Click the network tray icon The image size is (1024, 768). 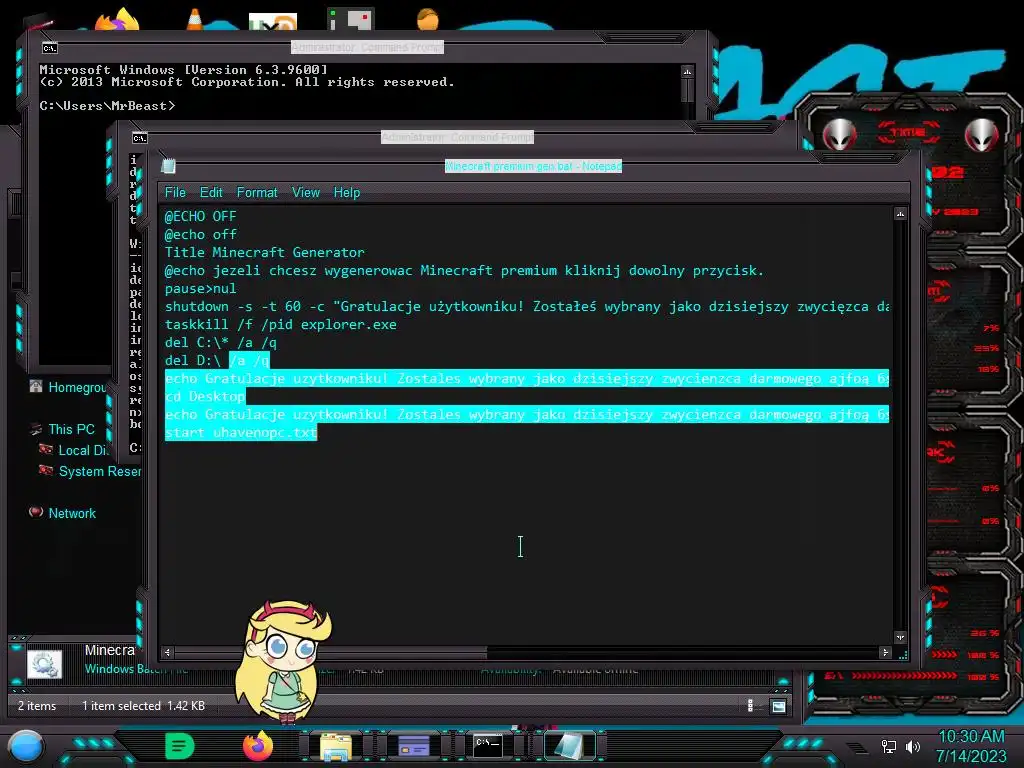pyautogui.click(x=888, y=746)
